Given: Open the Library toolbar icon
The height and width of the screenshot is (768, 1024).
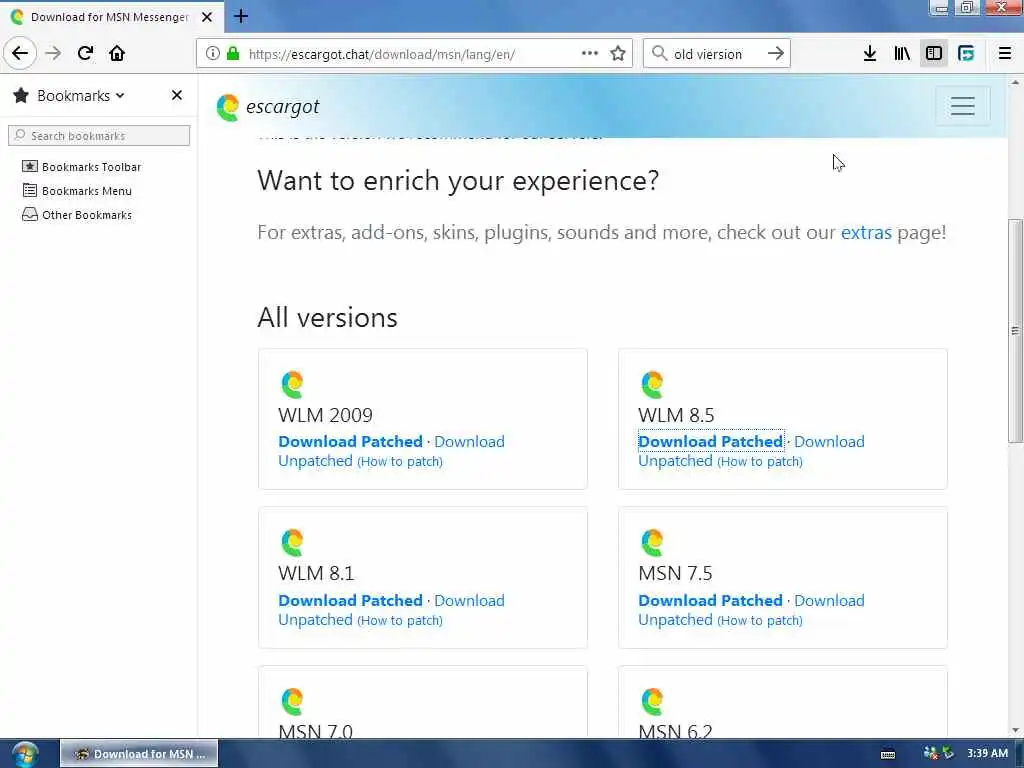Looking at the screenshot, I should [x=902, y=54].
